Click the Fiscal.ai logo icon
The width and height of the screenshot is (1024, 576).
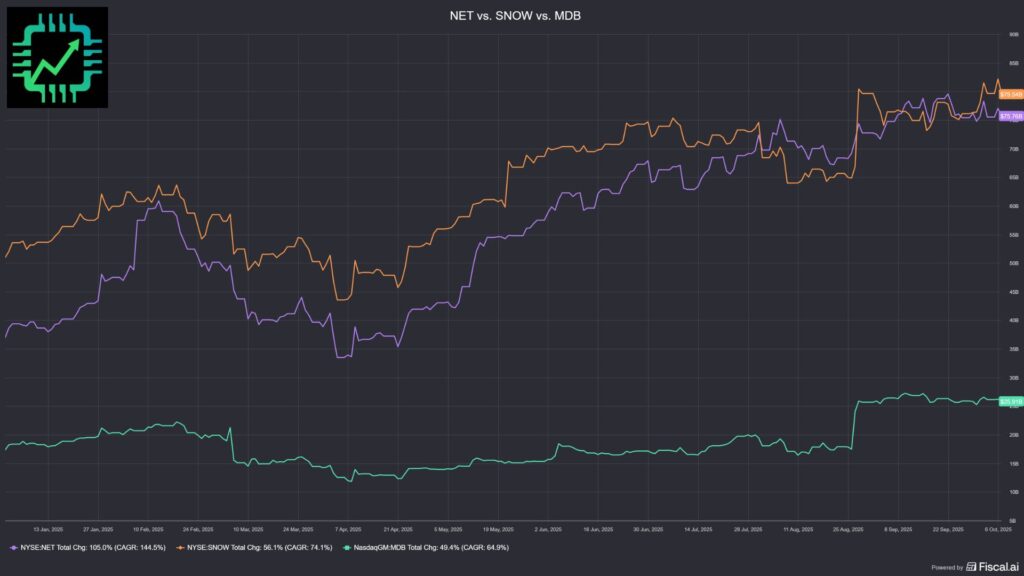click(x=971, y=566)
